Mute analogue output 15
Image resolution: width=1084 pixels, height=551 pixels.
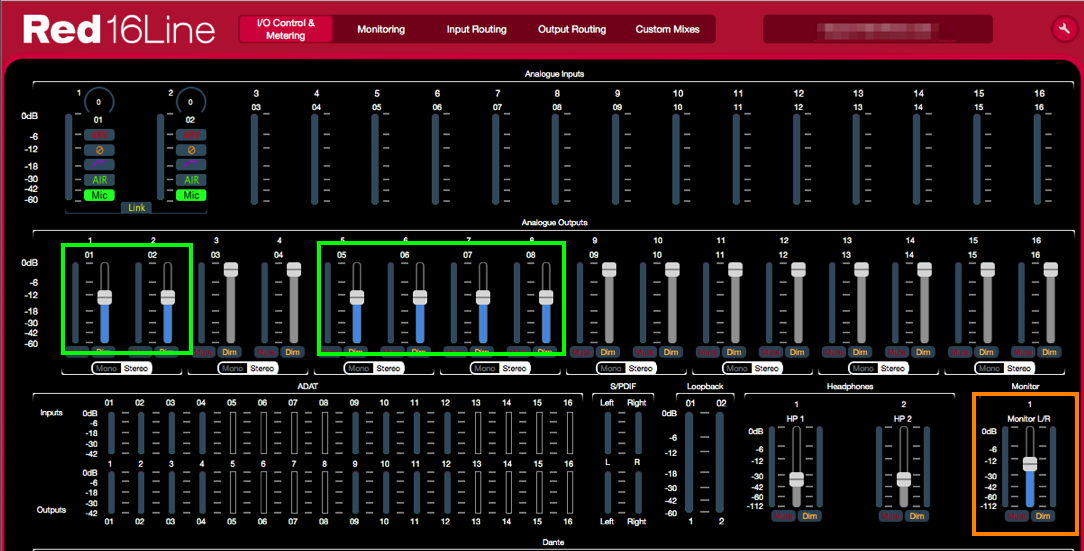tap(960, 352)
